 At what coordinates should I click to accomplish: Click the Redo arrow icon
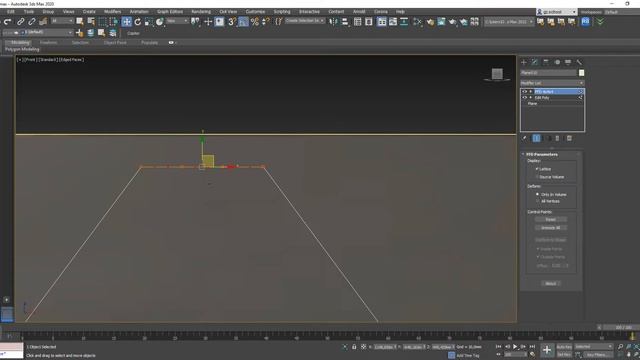pos(7,22)
